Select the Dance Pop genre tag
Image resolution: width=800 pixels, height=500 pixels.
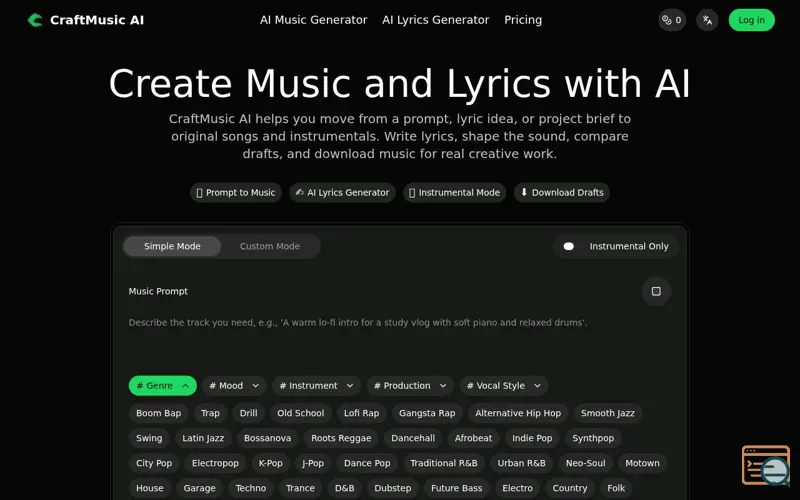click(367, 463)
